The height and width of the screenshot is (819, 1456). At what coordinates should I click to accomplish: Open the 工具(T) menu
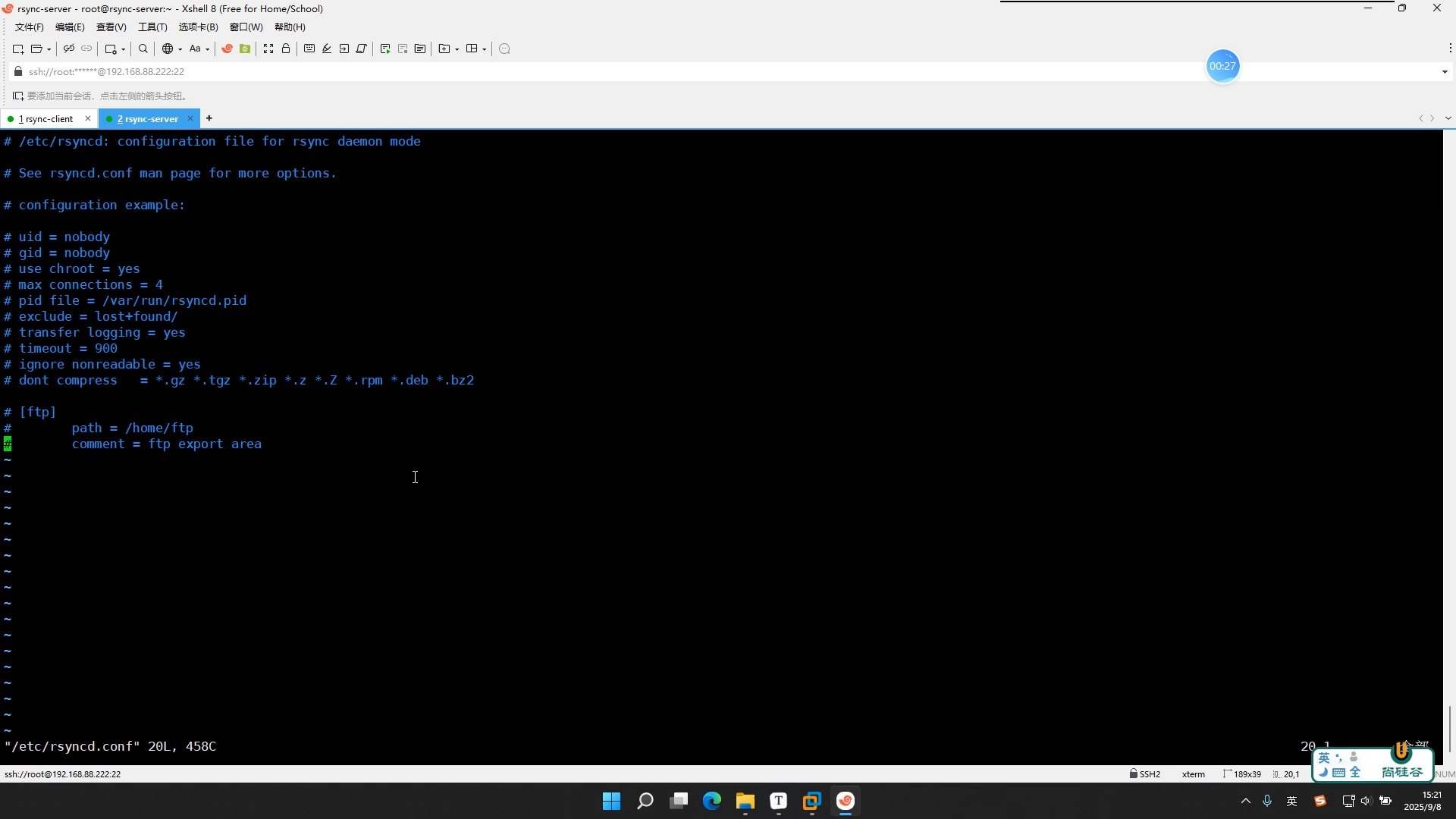click(152, 27)
